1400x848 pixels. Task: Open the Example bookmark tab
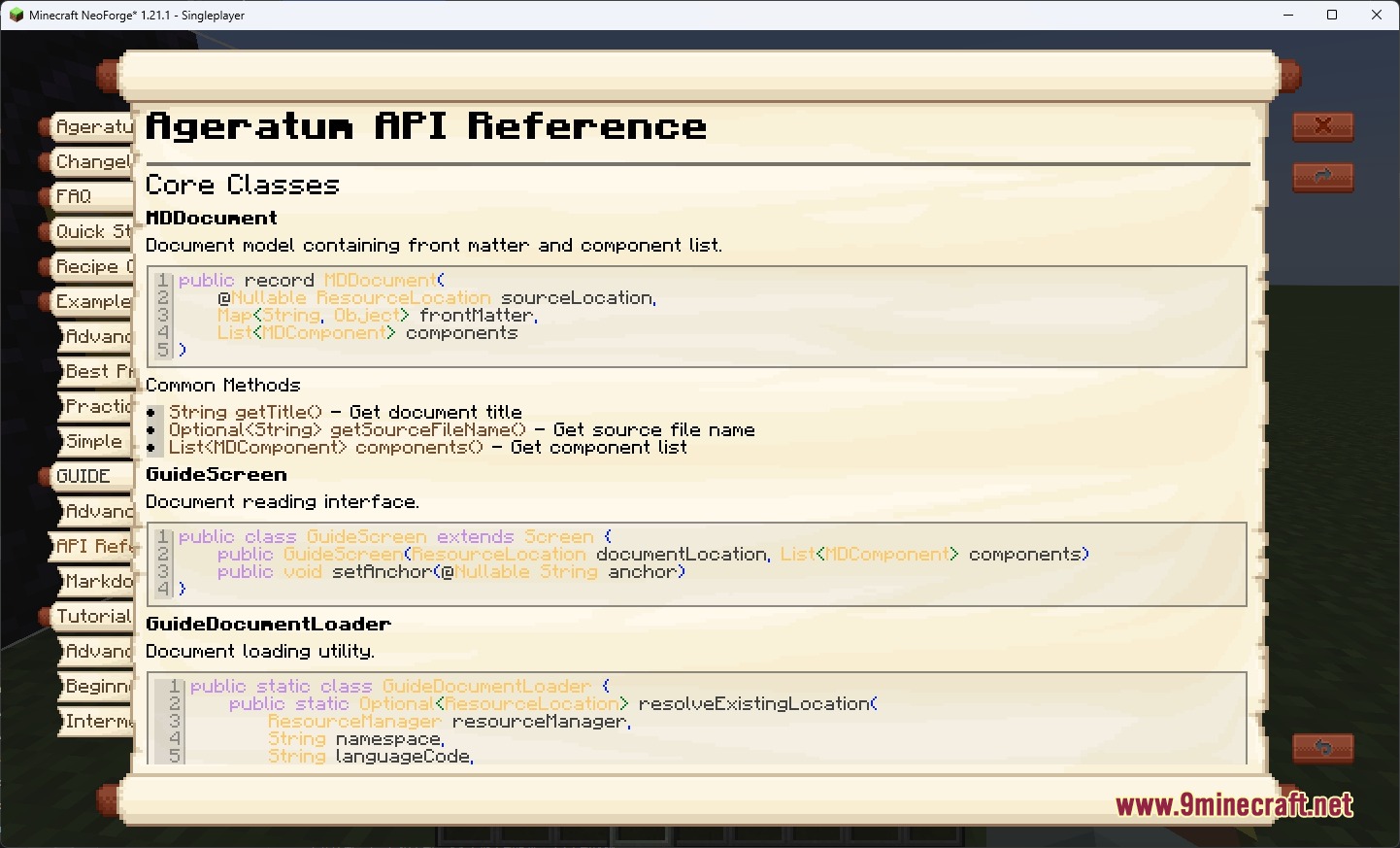pos(87,302)
